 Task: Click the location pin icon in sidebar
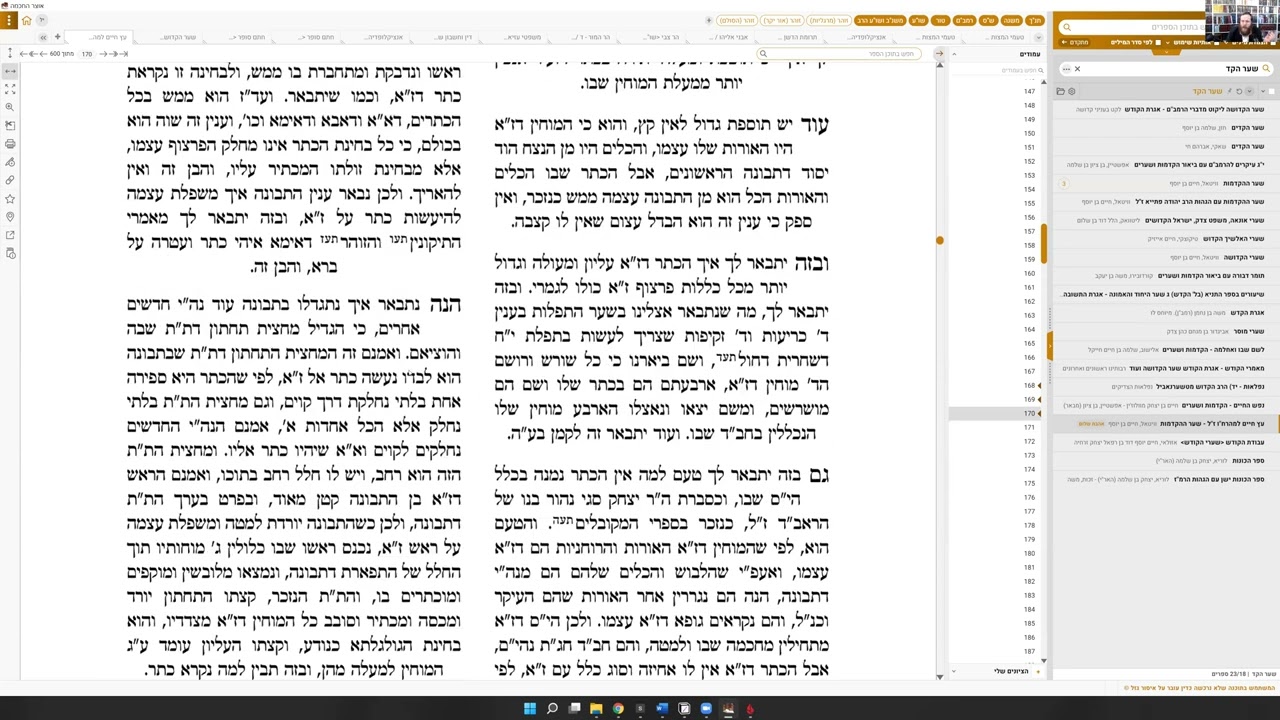coord(10,217)
